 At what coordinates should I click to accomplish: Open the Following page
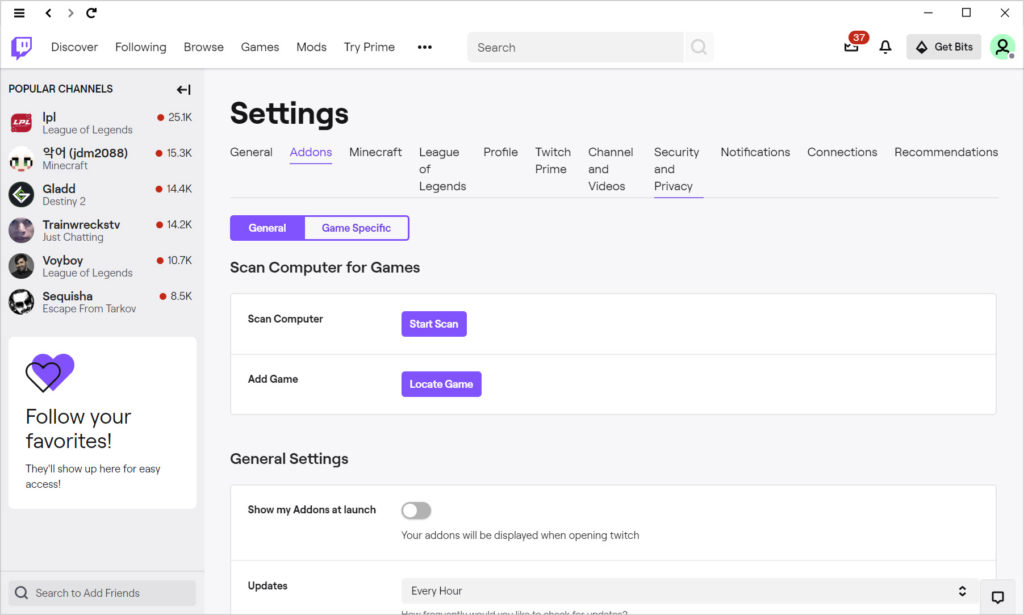coord(140,47)
